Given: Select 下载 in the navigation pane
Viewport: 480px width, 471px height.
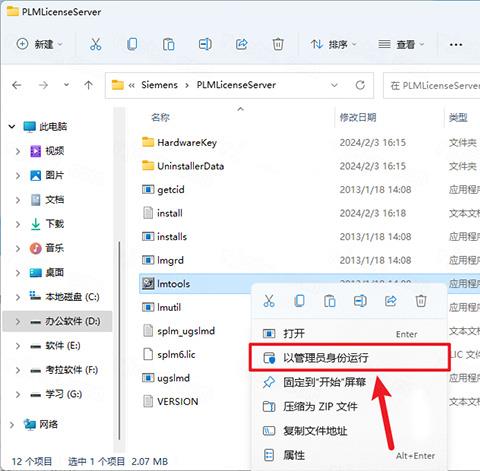Looking at the screenshot, I should [x=54, y=224].
